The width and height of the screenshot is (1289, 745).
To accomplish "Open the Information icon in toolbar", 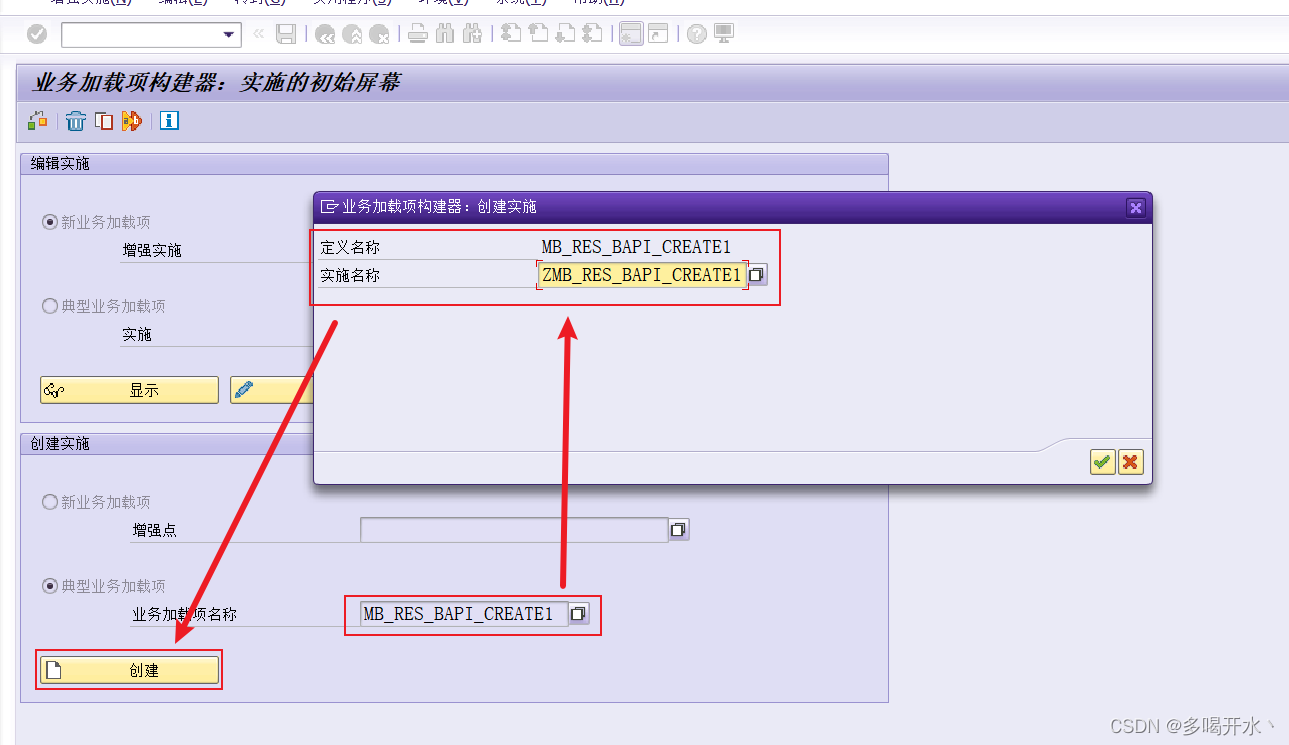I will pyautogui.click(x=169, y=120).
